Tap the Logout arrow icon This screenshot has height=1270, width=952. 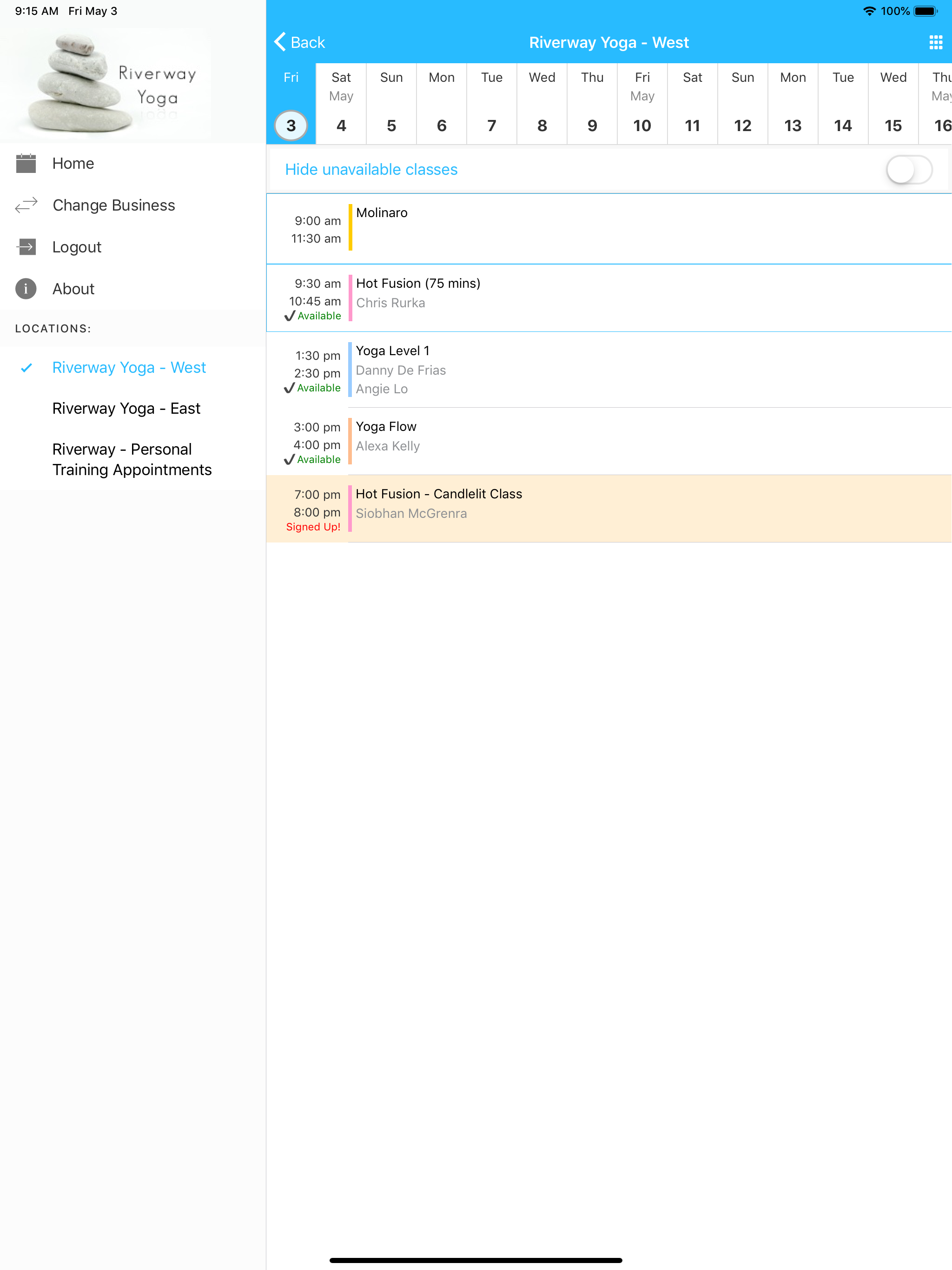[x=26, y=247]
